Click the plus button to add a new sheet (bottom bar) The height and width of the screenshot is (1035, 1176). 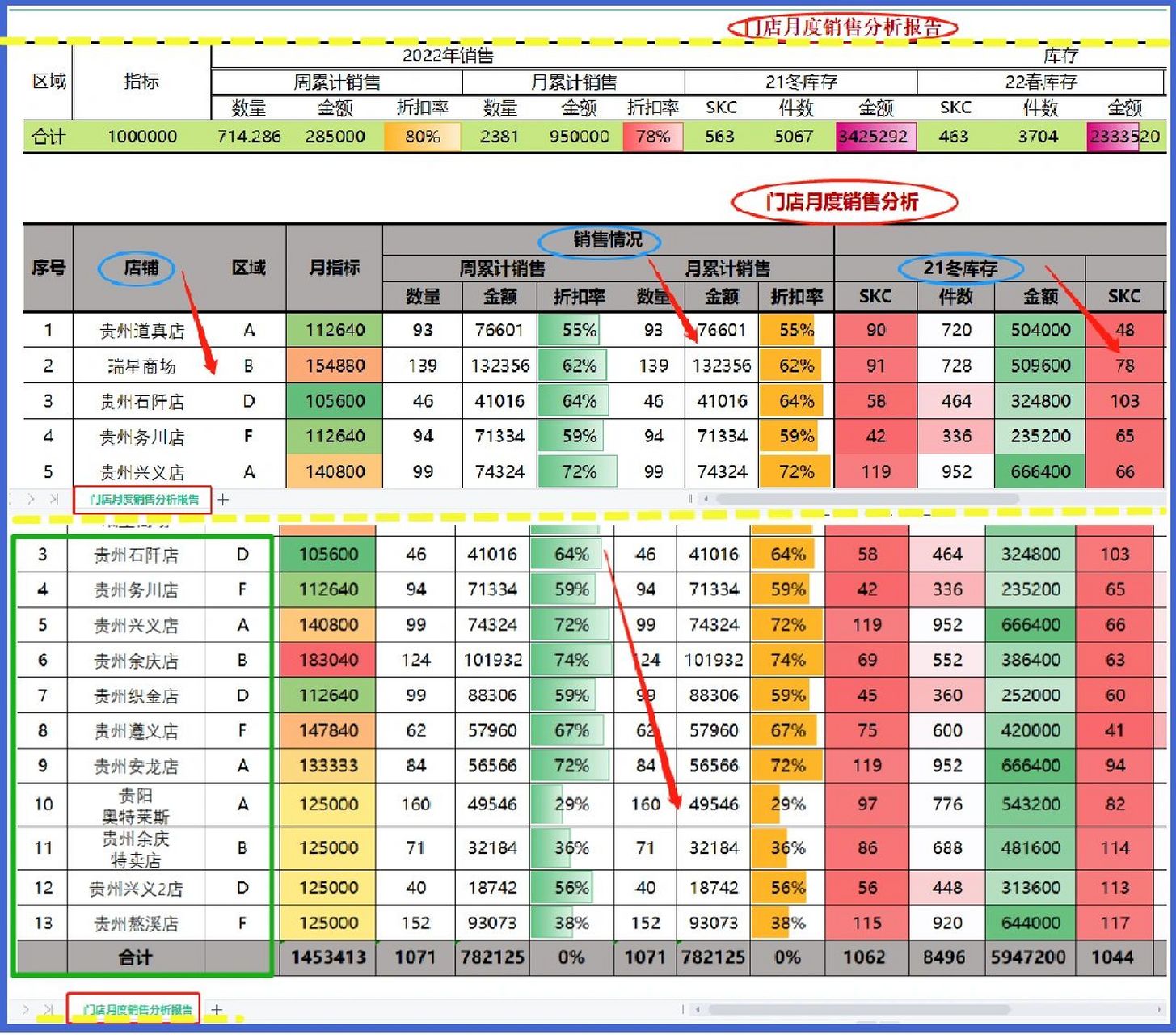coord(216,1008)
